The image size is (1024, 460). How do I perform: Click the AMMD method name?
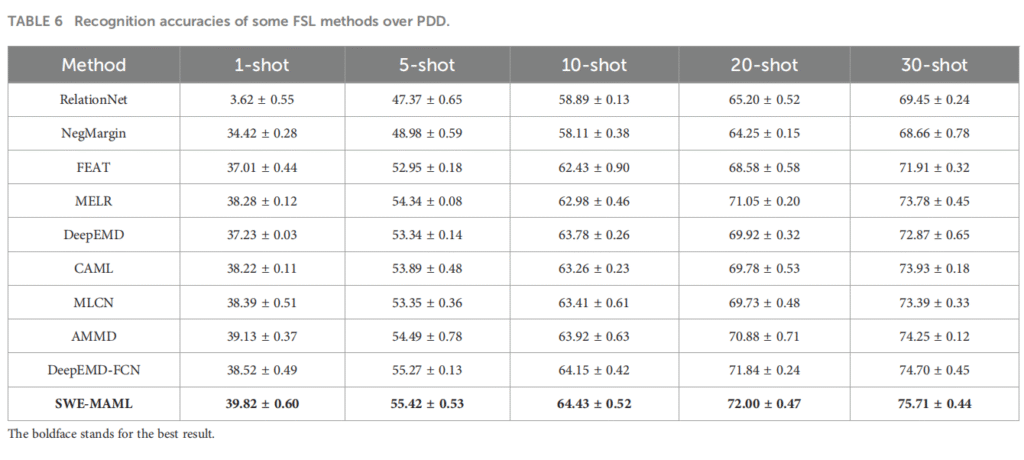coord(94,337)
